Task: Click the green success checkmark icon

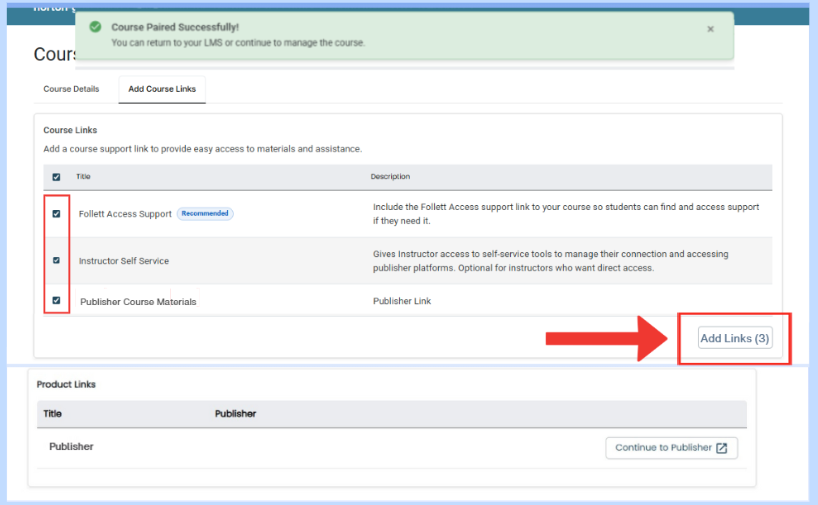Action: [x=95, y=27]
